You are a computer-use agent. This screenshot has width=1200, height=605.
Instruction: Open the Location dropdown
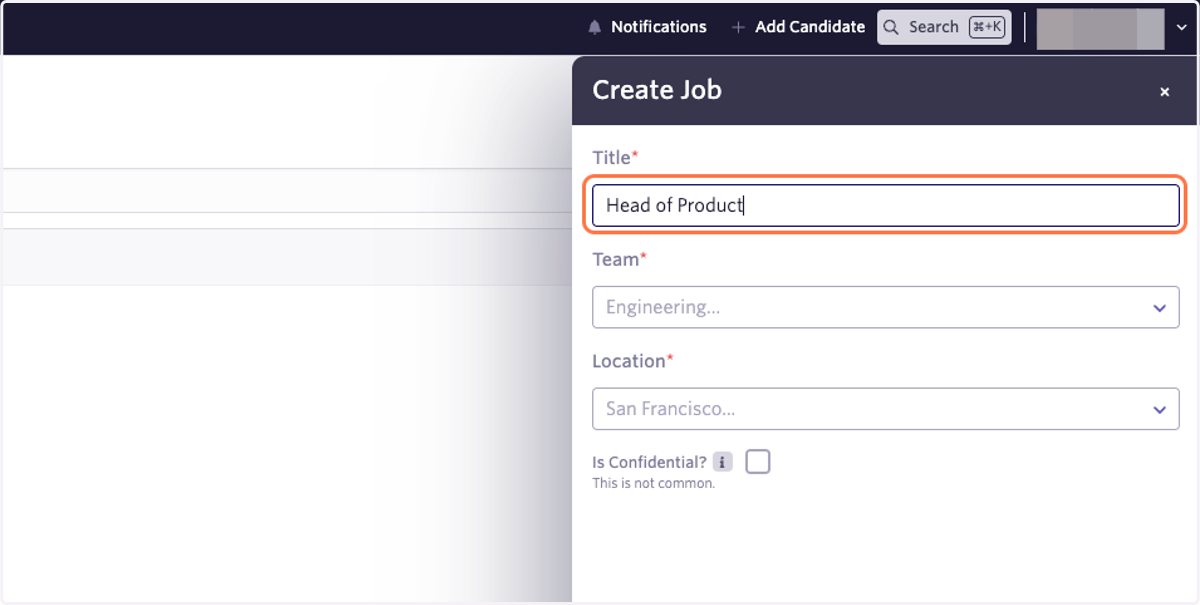tap(886, 409)
